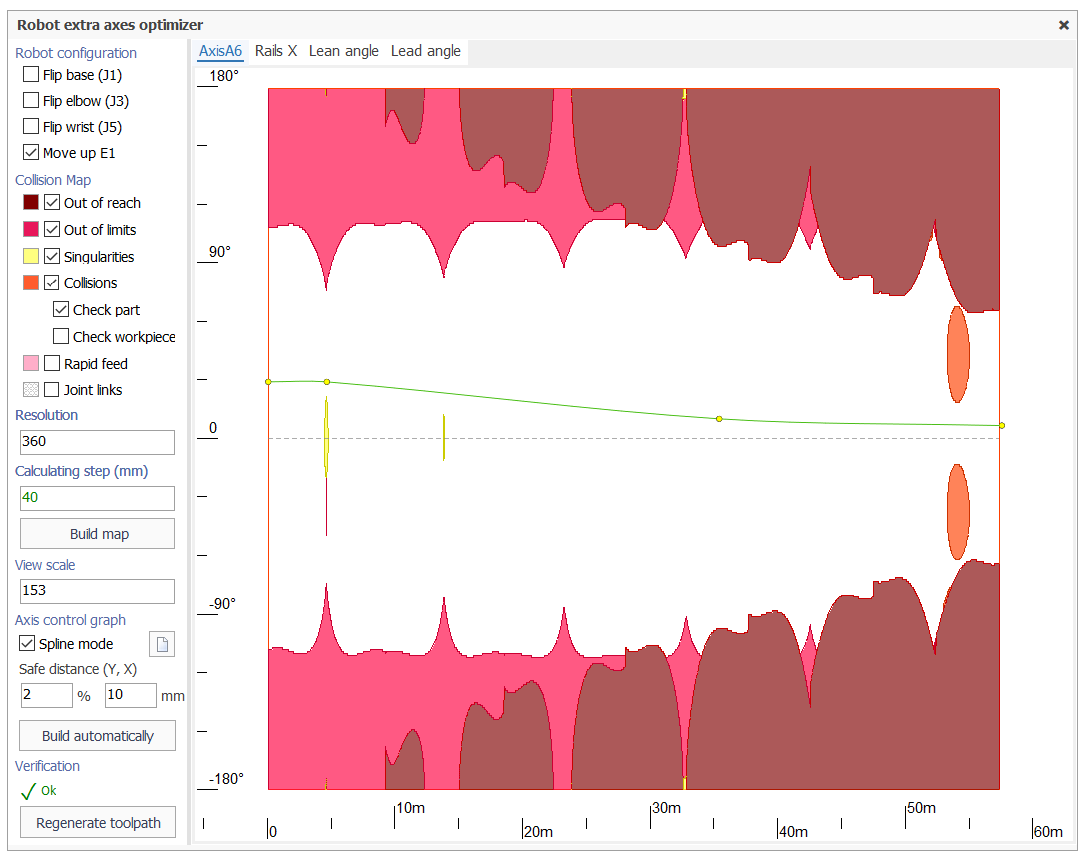The image size is (1083, 856).
Task: Select the Lead angle tab
Action: tap(426, 51)
